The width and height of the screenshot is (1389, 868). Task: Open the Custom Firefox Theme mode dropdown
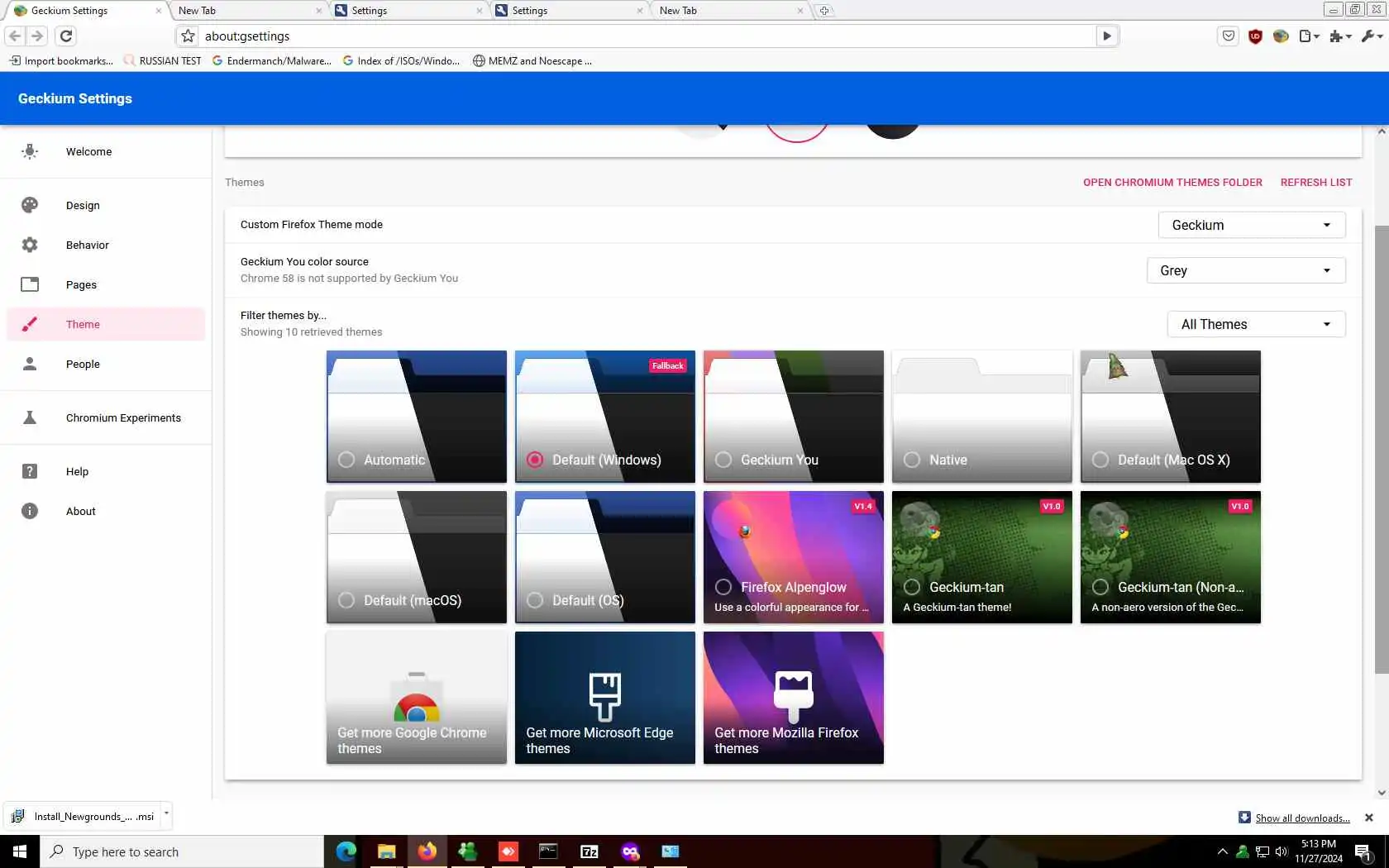pos(1252,225)
